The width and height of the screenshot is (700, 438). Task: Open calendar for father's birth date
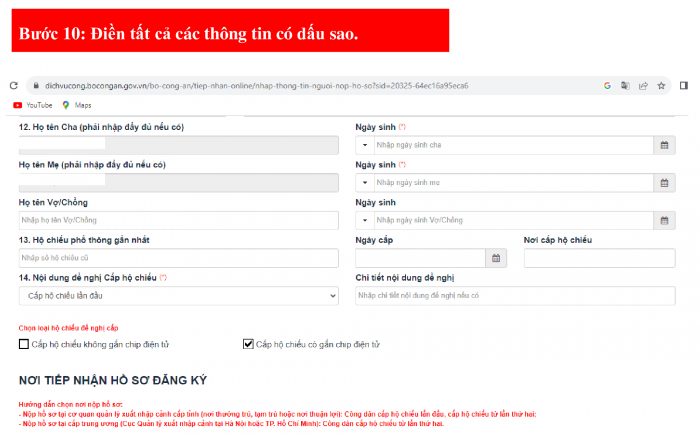click(x=664, y=145)
